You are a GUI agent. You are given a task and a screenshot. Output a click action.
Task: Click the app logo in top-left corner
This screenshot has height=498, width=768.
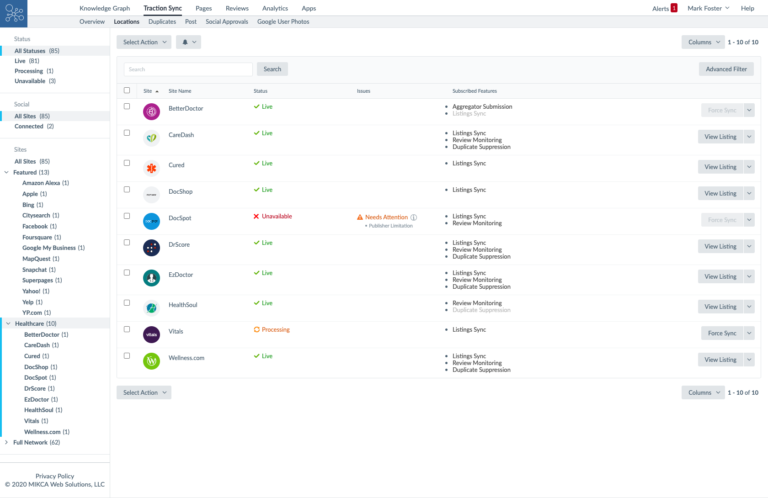click(x=14, y=13)
